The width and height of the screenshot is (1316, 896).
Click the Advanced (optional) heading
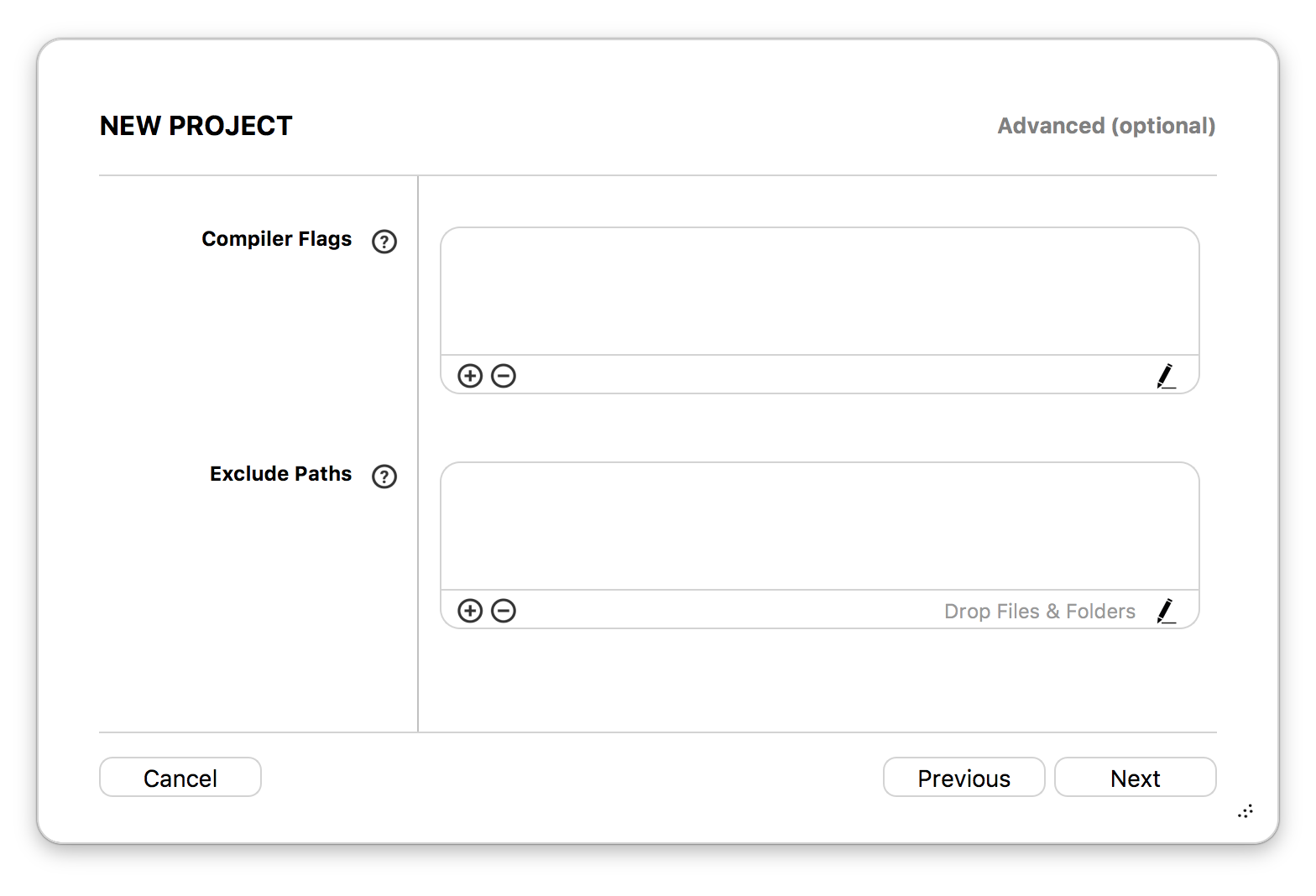click(x=1106, y=126)
